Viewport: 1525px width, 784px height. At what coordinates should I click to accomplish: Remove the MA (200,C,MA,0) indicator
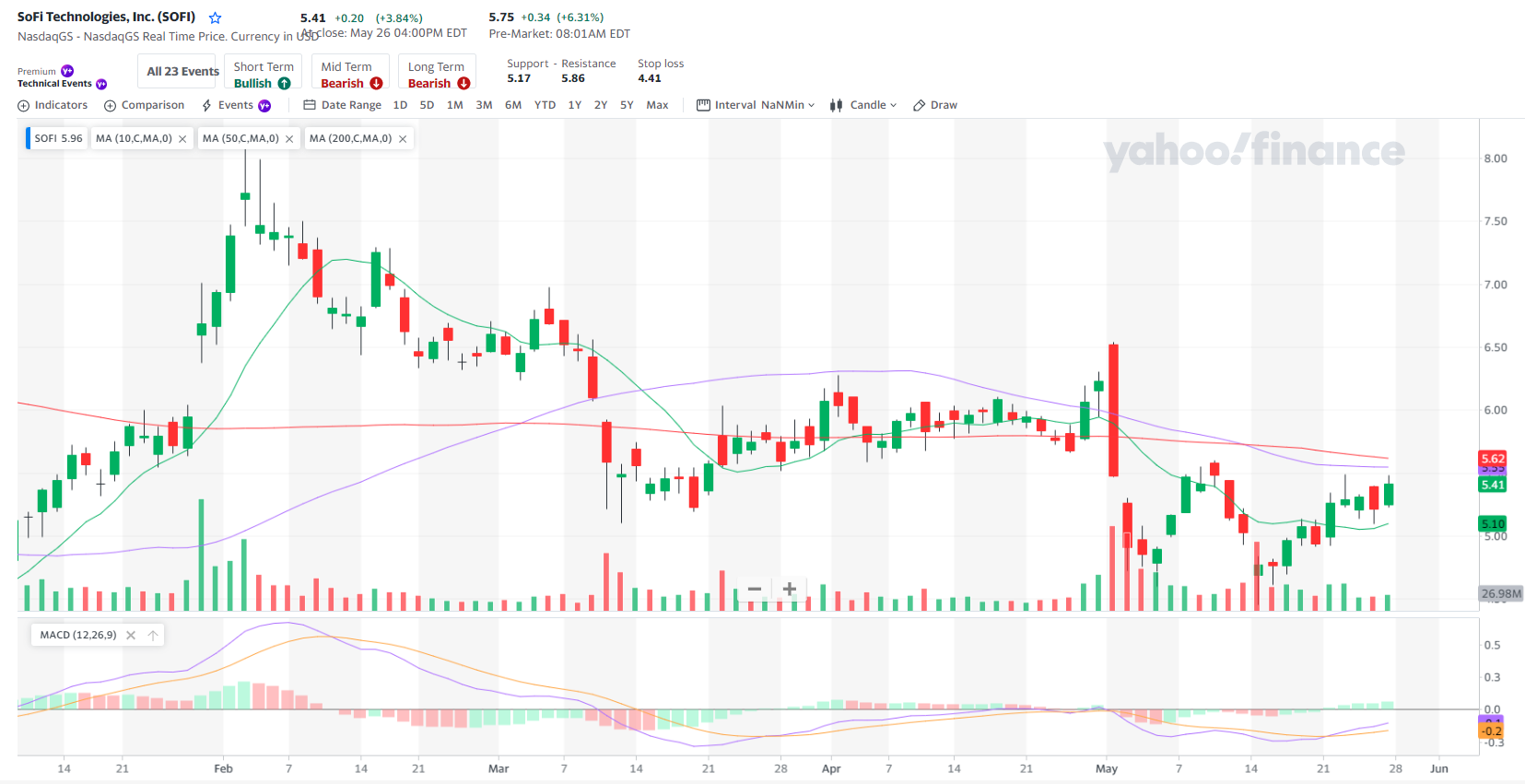tap(403, 139)
